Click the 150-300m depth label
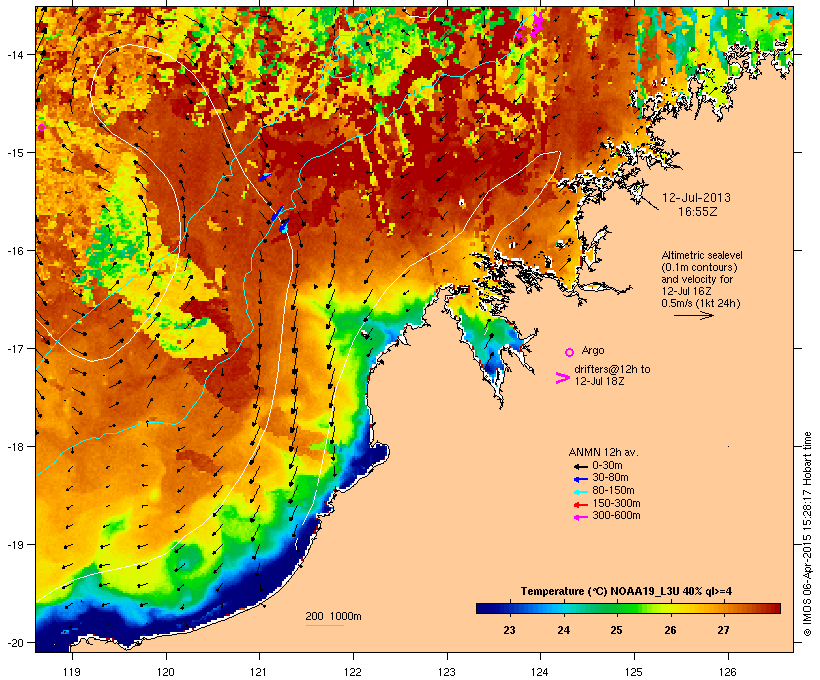The image size is (820, 680). coord(616,503)
